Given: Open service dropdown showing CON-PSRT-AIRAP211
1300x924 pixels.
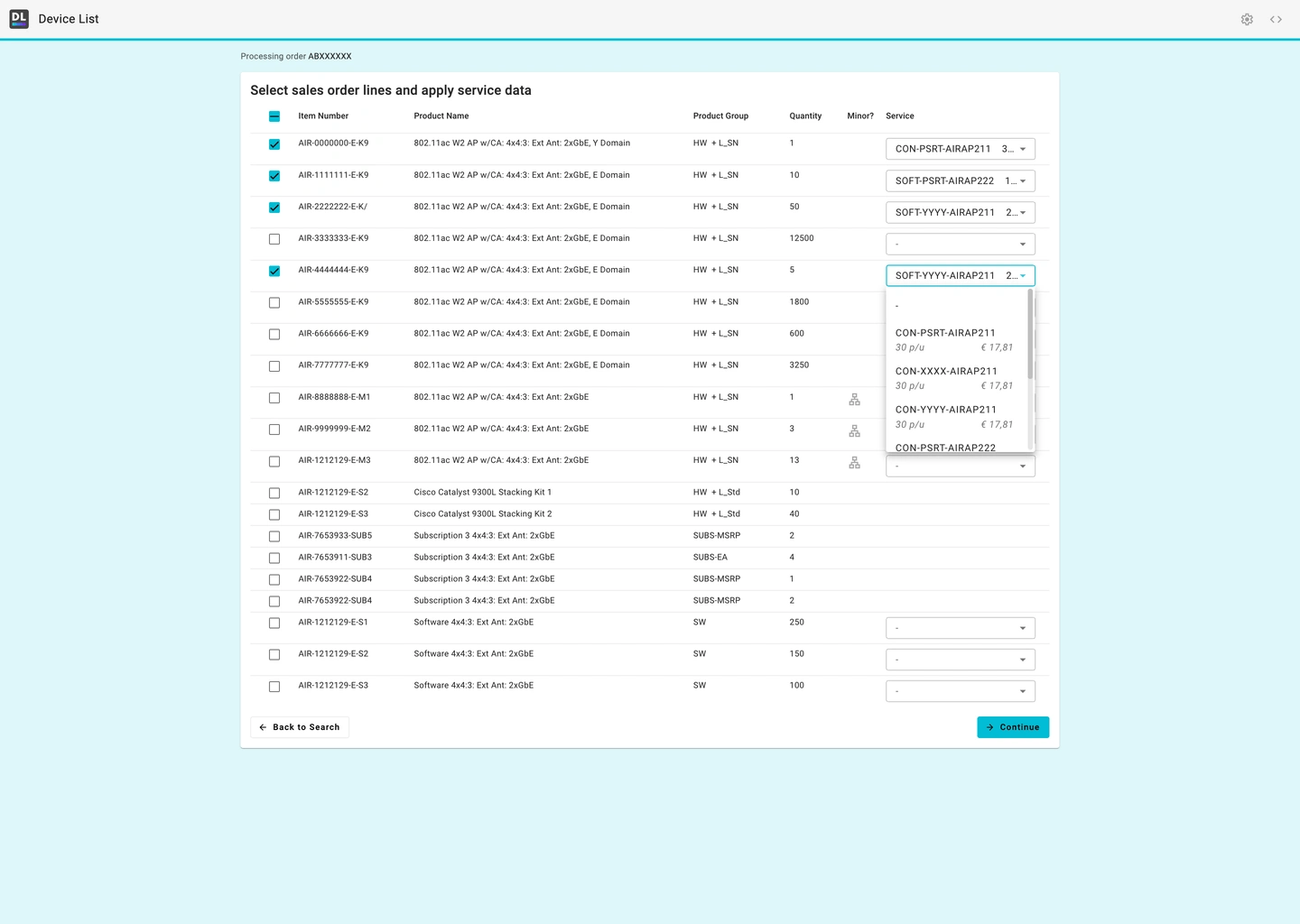Looking at the screenshot, I should click(x=960, y=149).
